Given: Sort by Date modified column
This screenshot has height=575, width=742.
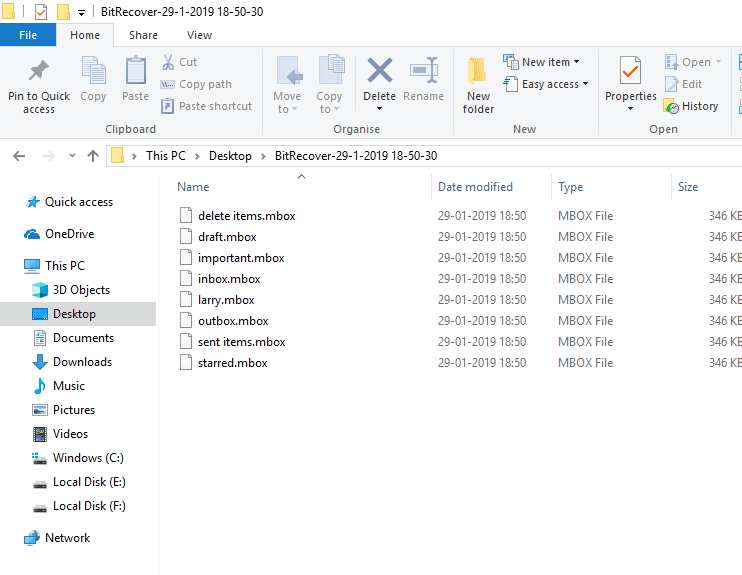Looking at the screenshot, I should (475, 187).
